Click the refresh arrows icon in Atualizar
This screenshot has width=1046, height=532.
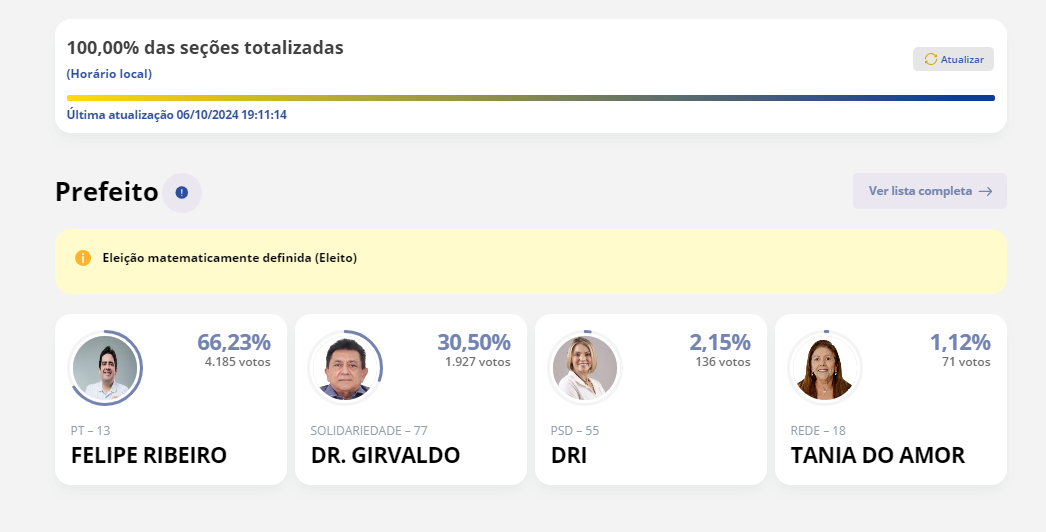(x=931, y=59)
